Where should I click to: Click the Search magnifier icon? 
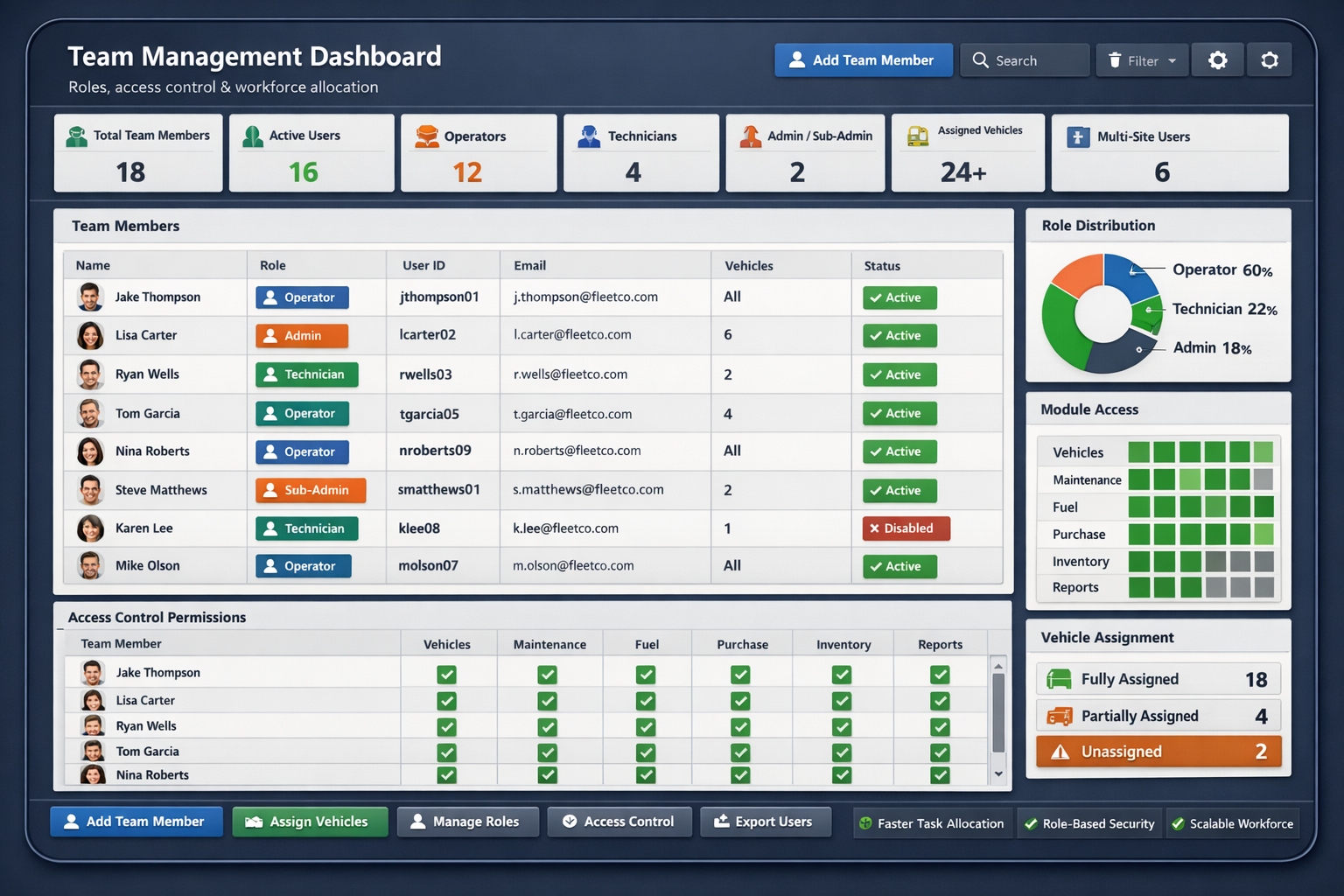(x=980, y=60)
